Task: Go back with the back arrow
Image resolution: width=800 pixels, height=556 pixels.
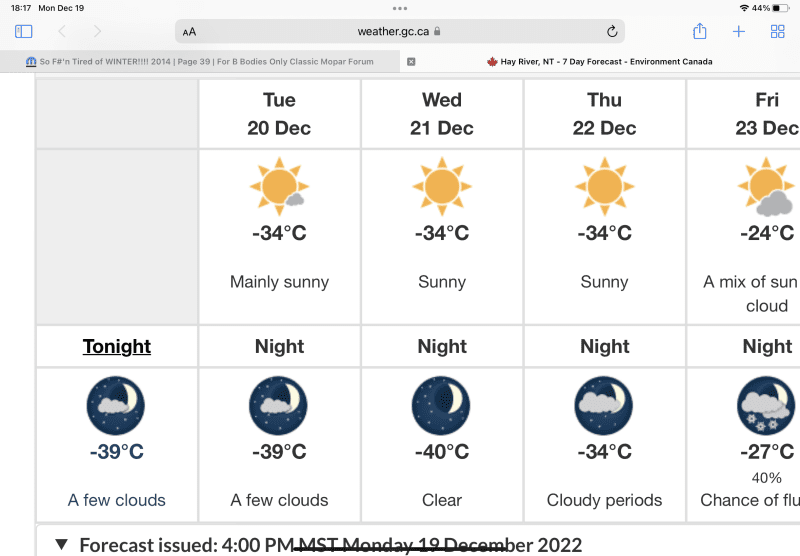Action: (63, 32)
